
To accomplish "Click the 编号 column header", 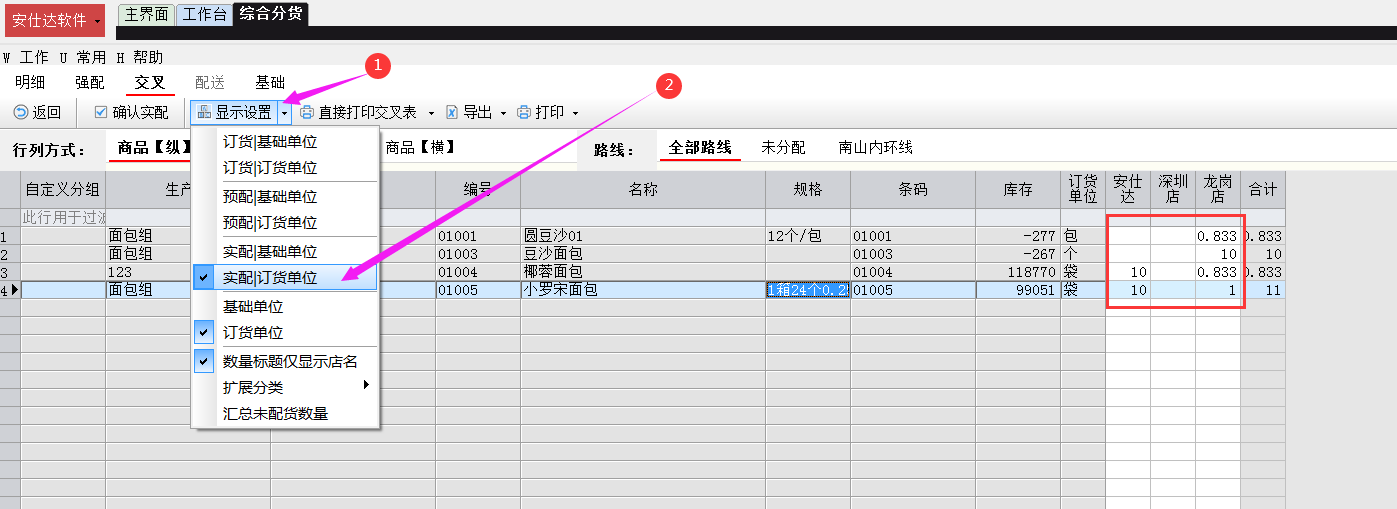I will coord(478,189).
